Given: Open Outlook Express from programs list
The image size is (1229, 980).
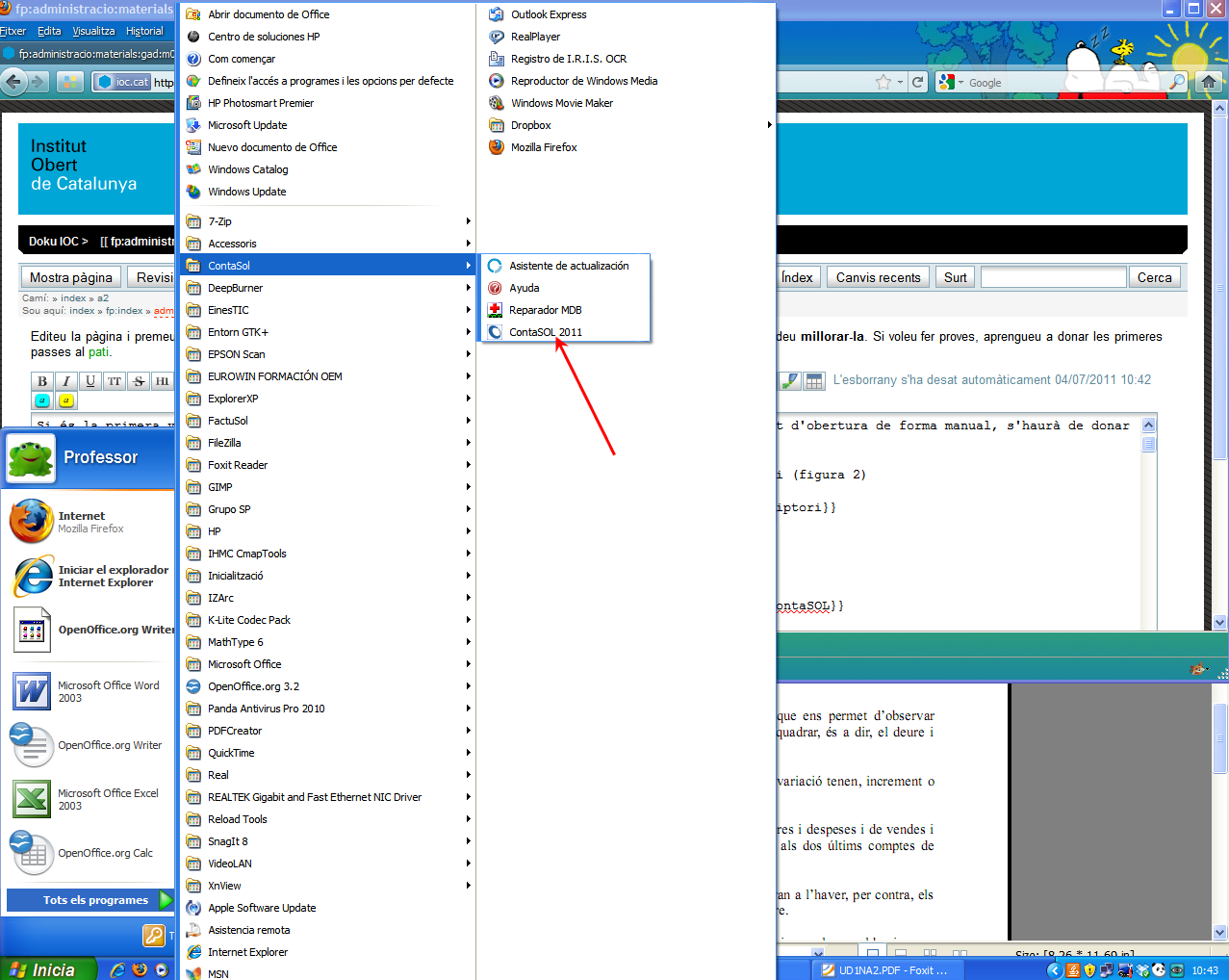Looking at the screenshot, I should 548,14.
